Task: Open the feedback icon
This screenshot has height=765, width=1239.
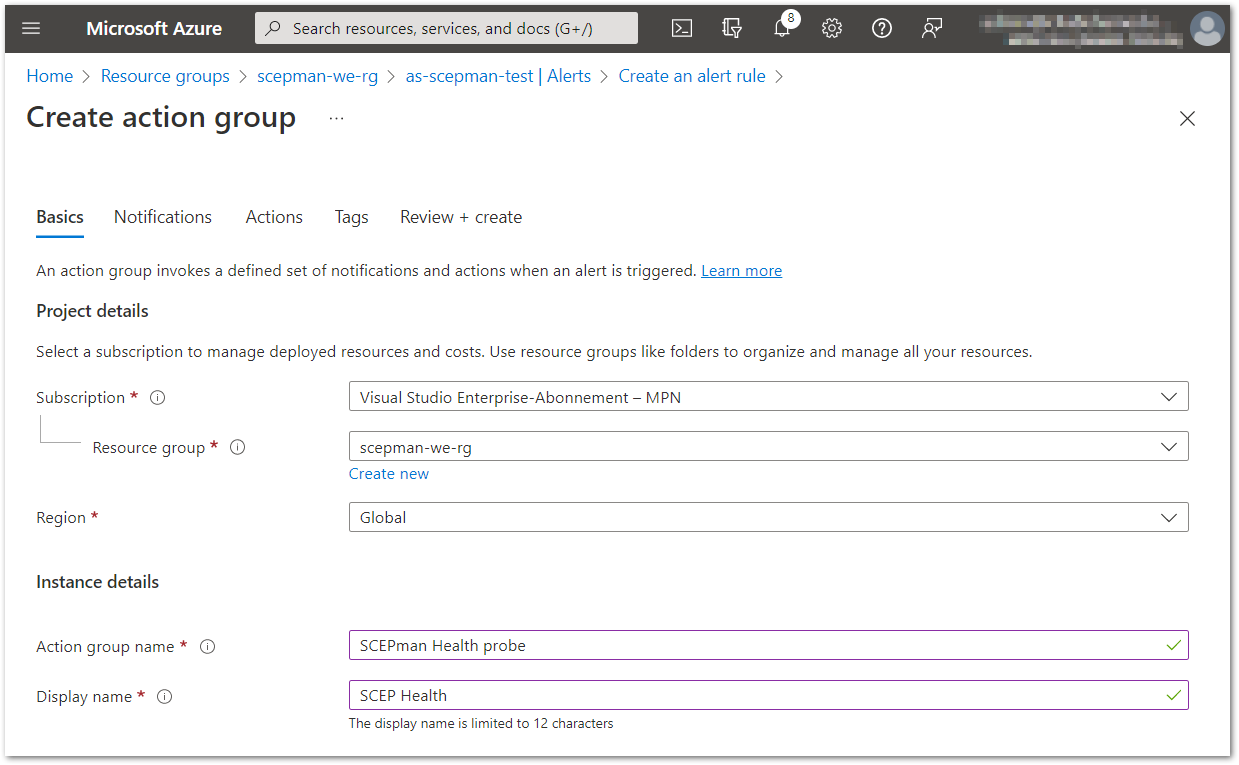Action: coord(932,28)
